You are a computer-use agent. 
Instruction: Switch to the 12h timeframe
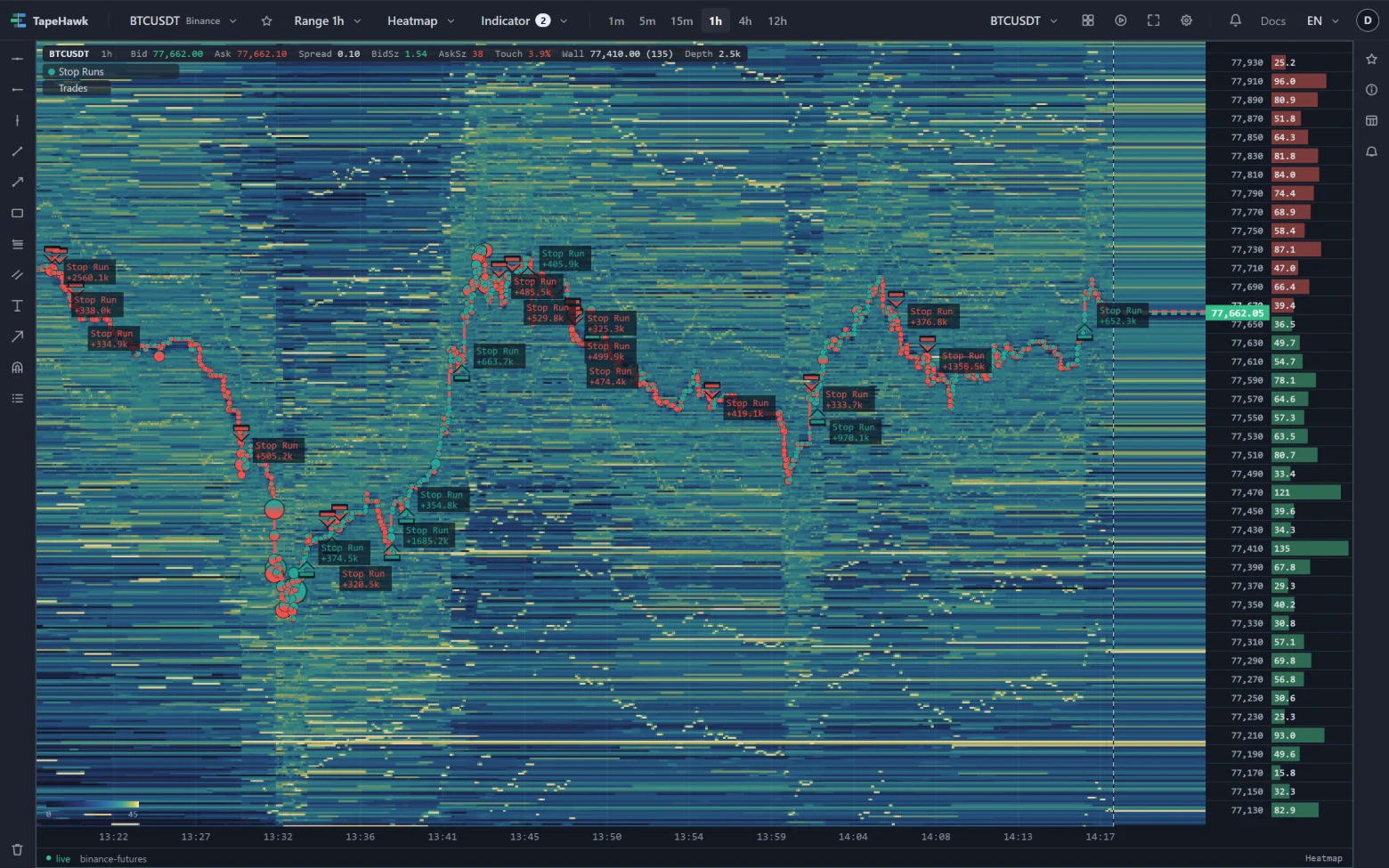tap(777, 20)
